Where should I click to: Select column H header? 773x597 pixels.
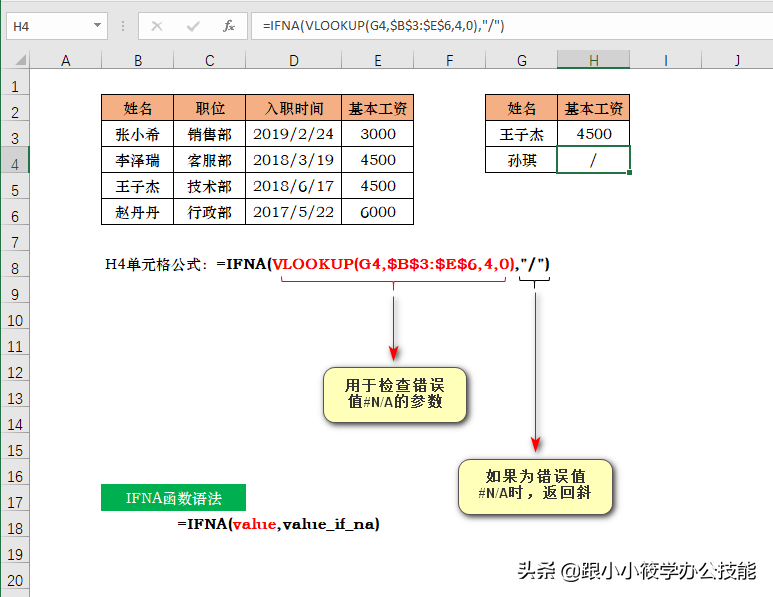click(x=594, y=60)
